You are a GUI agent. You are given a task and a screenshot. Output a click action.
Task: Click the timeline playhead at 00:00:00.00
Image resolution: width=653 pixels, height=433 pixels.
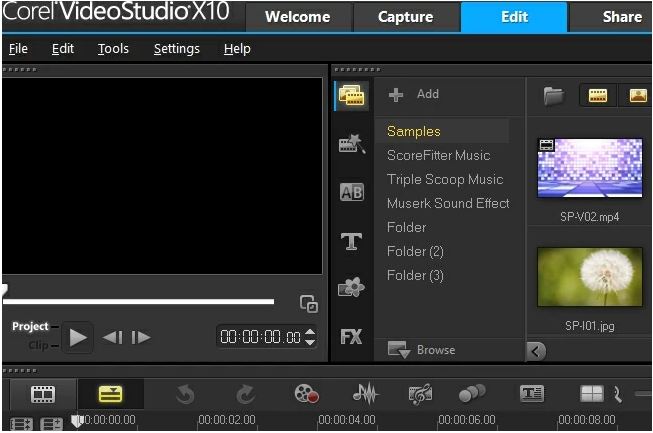tap(77, 421)
